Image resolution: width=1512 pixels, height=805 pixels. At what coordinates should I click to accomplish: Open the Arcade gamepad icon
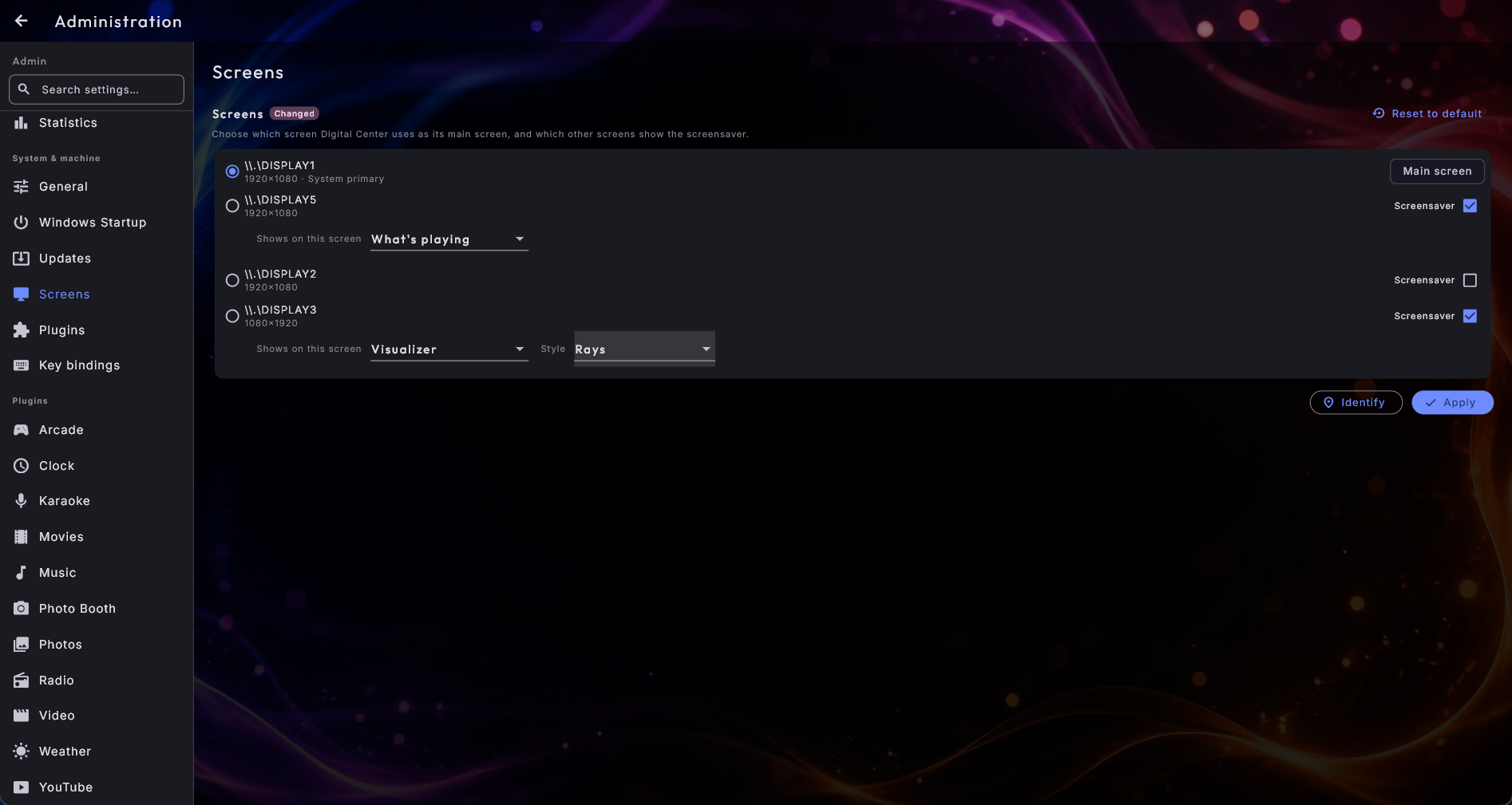tap(22, 430)
